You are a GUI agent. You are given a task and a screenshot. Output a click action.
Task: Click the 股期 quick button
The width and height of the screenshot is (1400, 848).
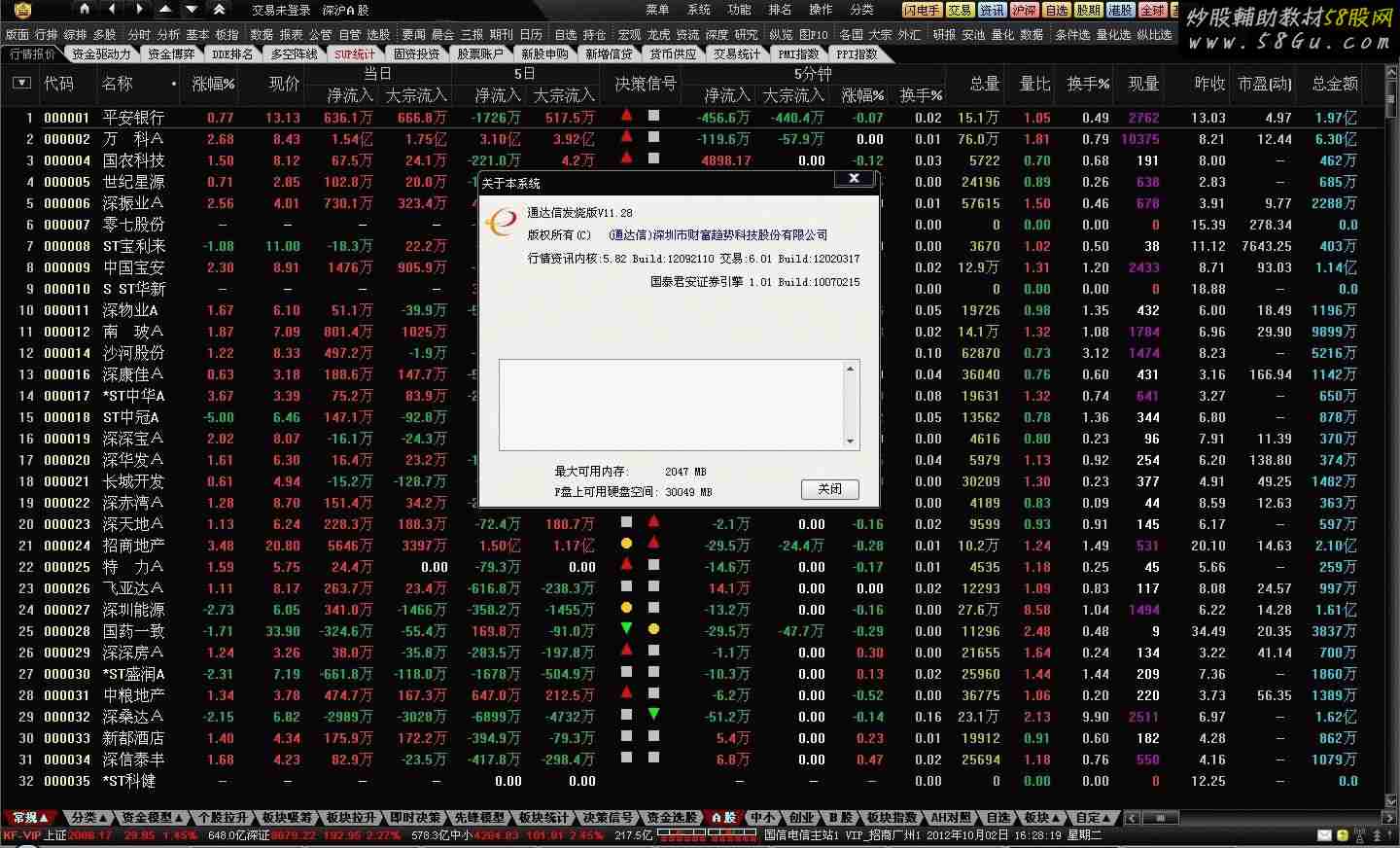pos(1088,10)
